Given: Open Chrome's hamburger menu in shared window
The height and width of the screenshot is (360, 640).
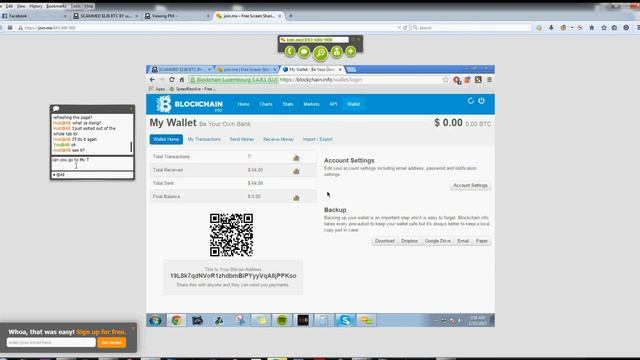Looking at the screenshot, I should (489, 80).
